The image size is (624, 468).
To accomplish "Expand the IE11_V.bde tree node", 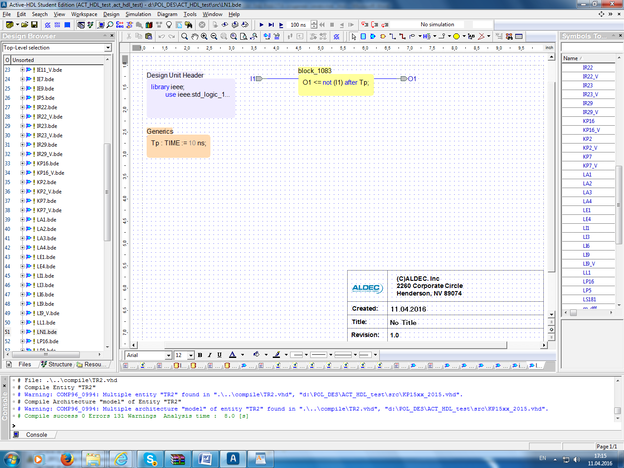I will [23, 70].
